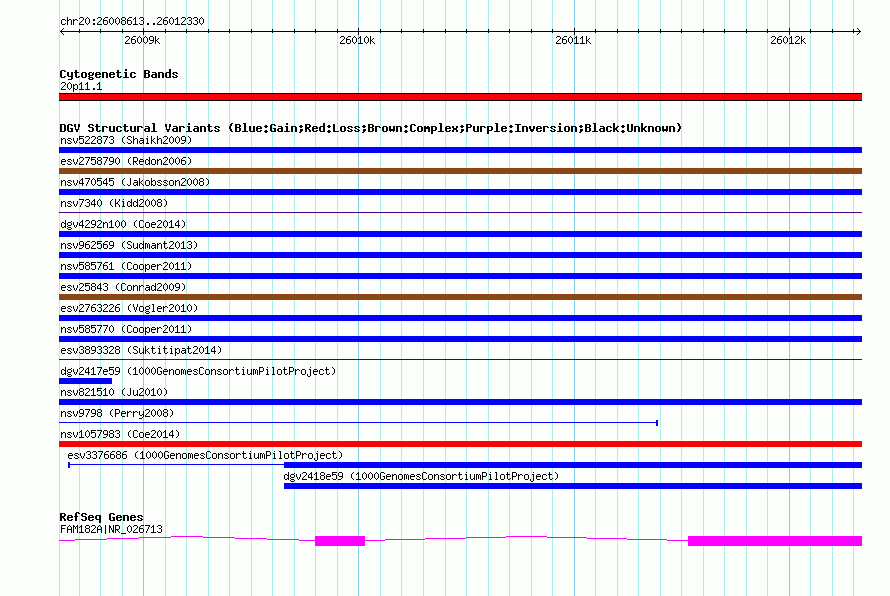Click esv2763226 (Vogler2010) label

pyautogui.click(x=129, y=308)
